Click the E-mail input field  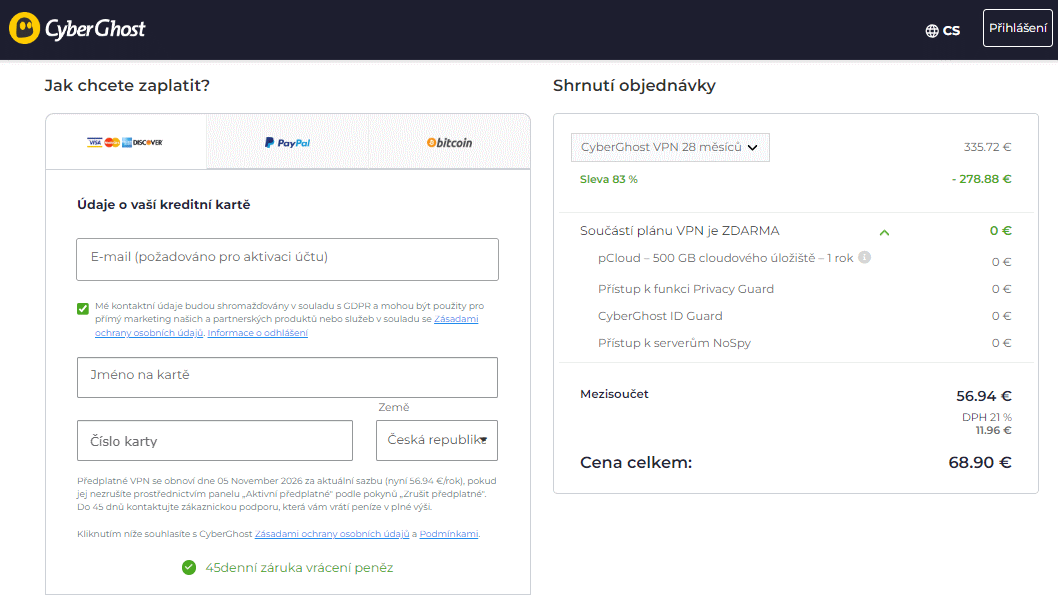(x=287, y=258)
